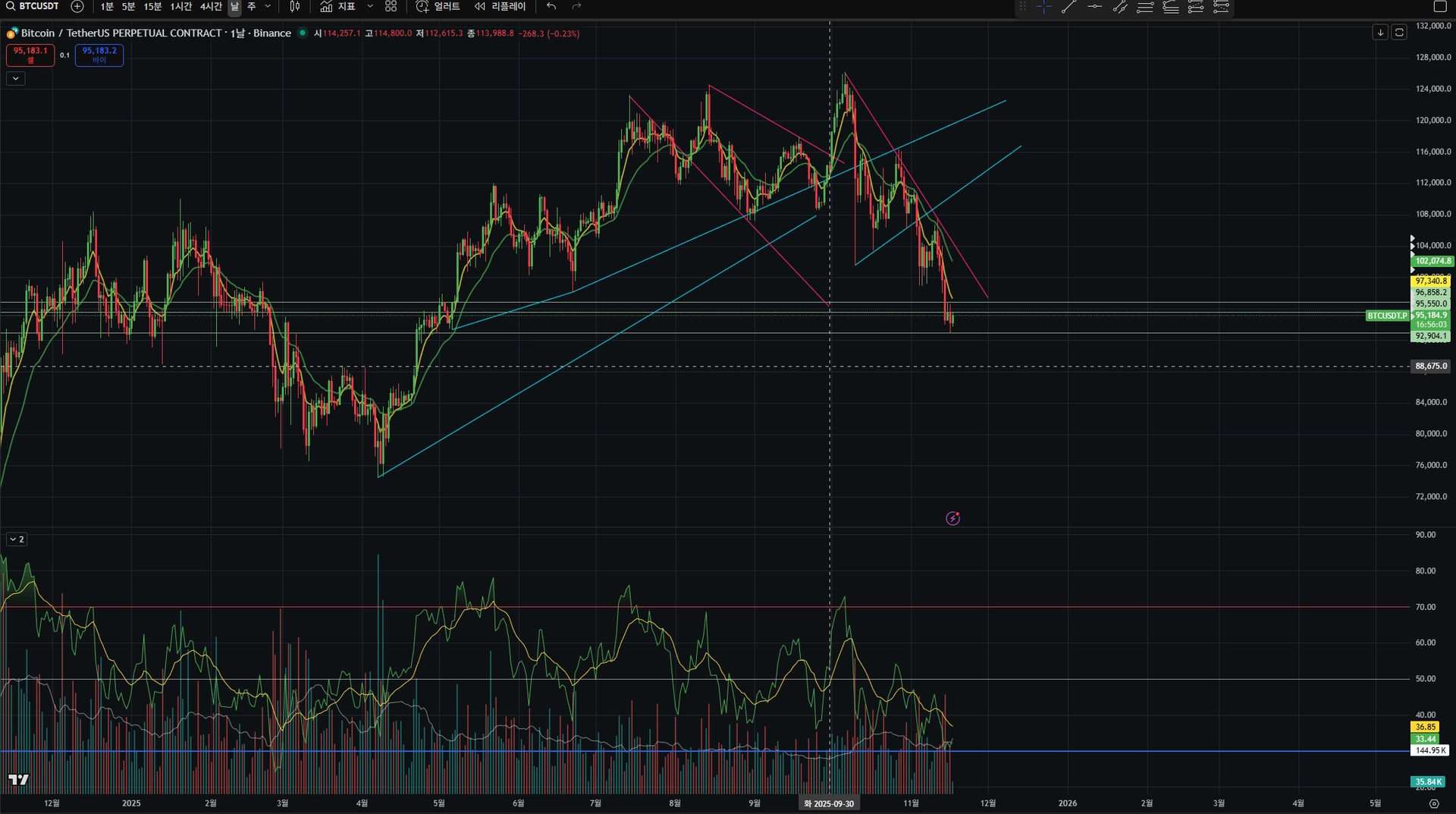Click the 2025-09-30 date label on time axis
Viewport: 1456px width, 814px height.
[x=829, y=803]
